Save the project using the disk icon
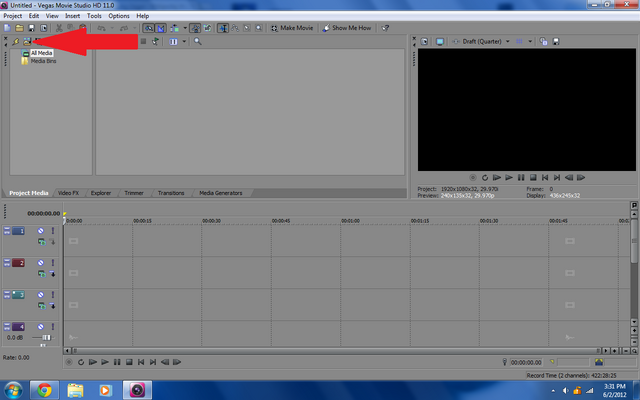The image size is (640, 400). click(31, 28)
